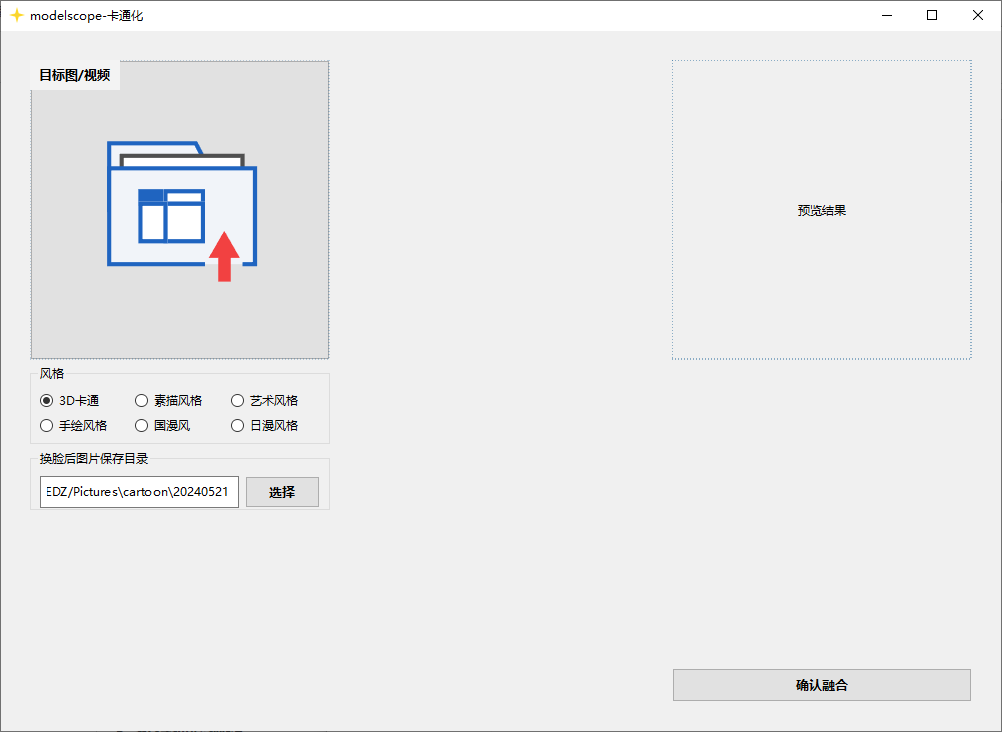Maximize the modelscope-卡通化 window

coord(932,15)
